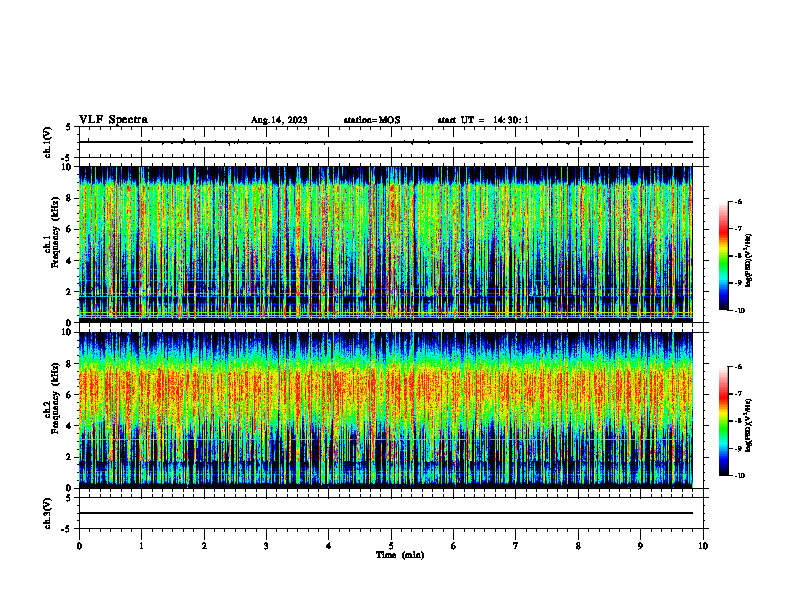Click the ch.2 color bar "log(PSD)" label

(749, 426)
